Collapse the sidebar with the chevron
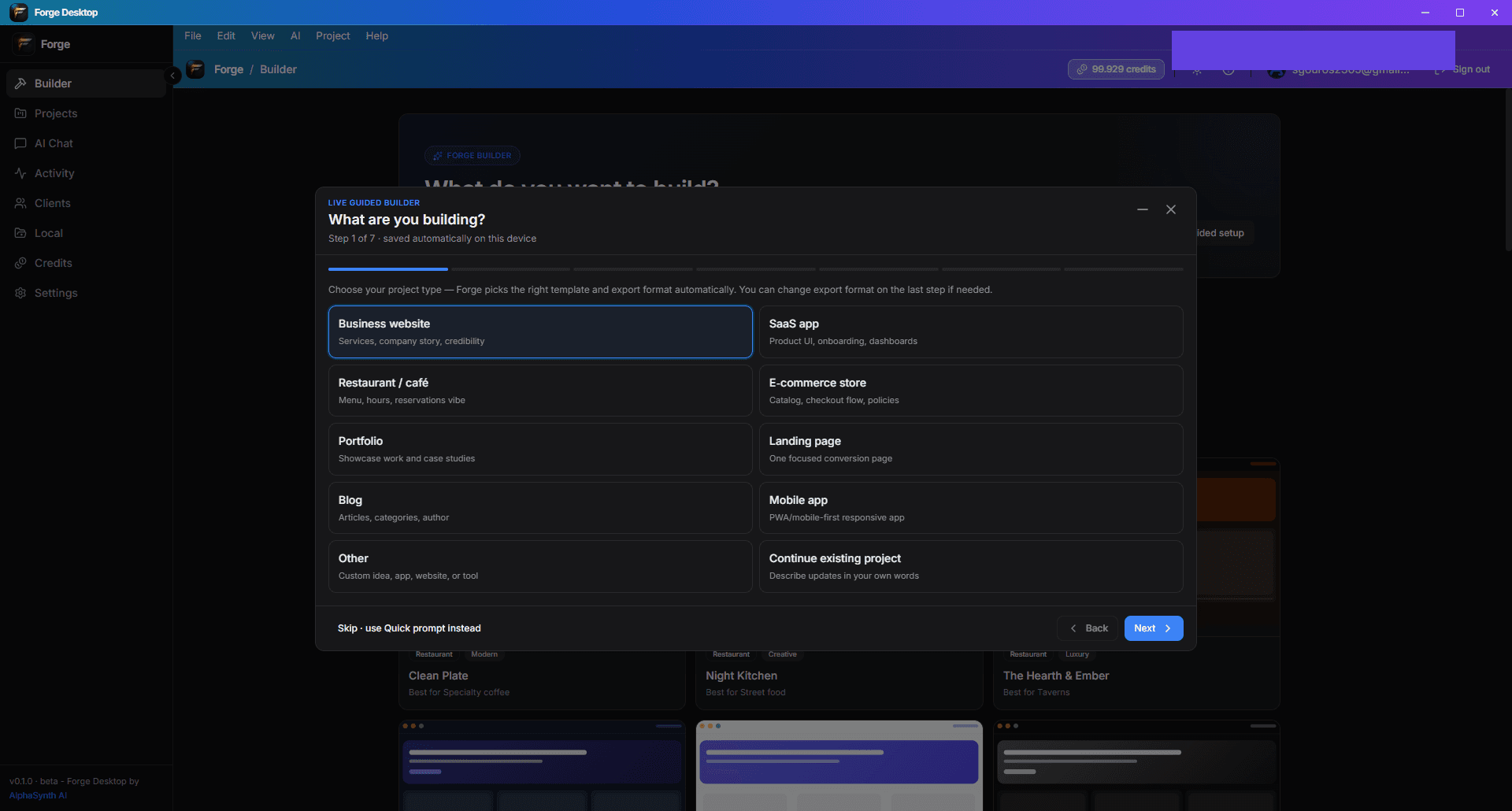 tap(172, 76)
